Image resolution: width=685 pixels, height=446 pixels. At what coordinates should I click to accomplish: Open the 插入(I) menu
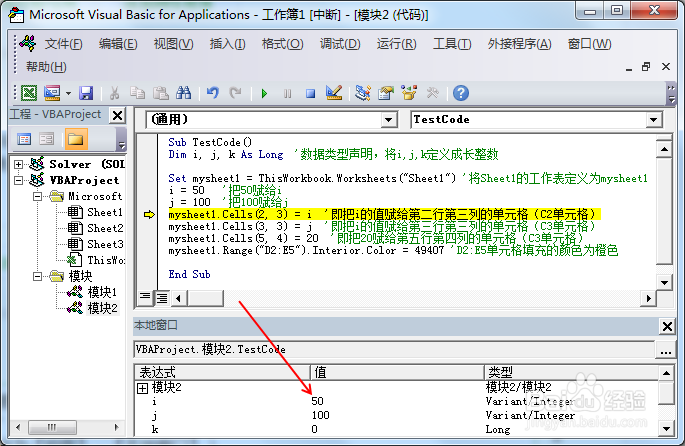pos(227,44)
